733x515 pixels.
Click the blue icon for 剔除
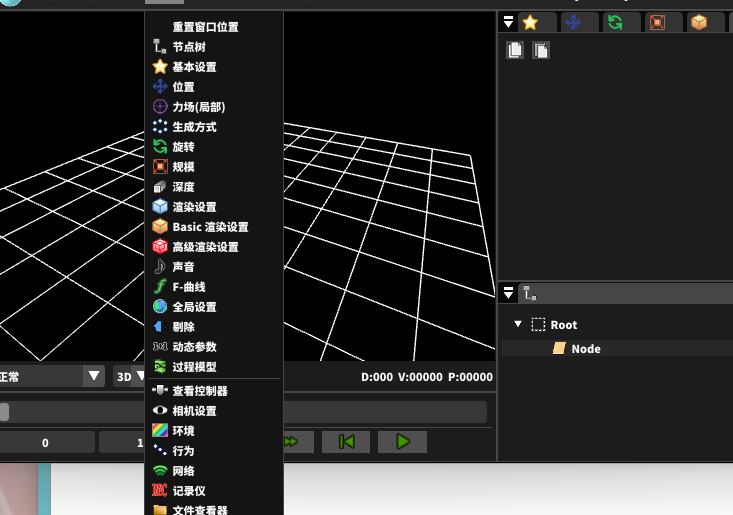coord(160,327)
